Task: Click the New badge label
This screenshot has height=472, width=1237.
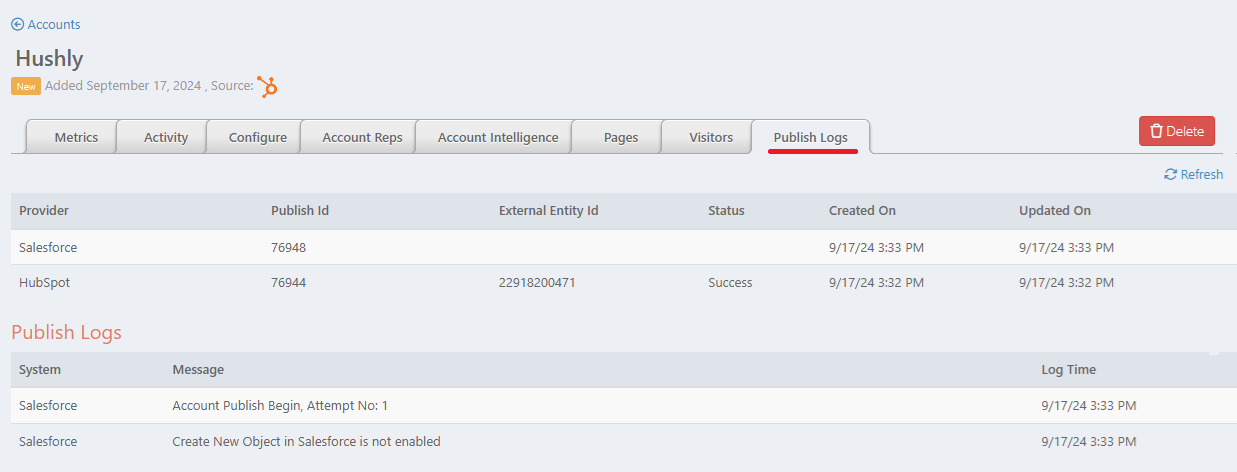Action: point(26,86)
